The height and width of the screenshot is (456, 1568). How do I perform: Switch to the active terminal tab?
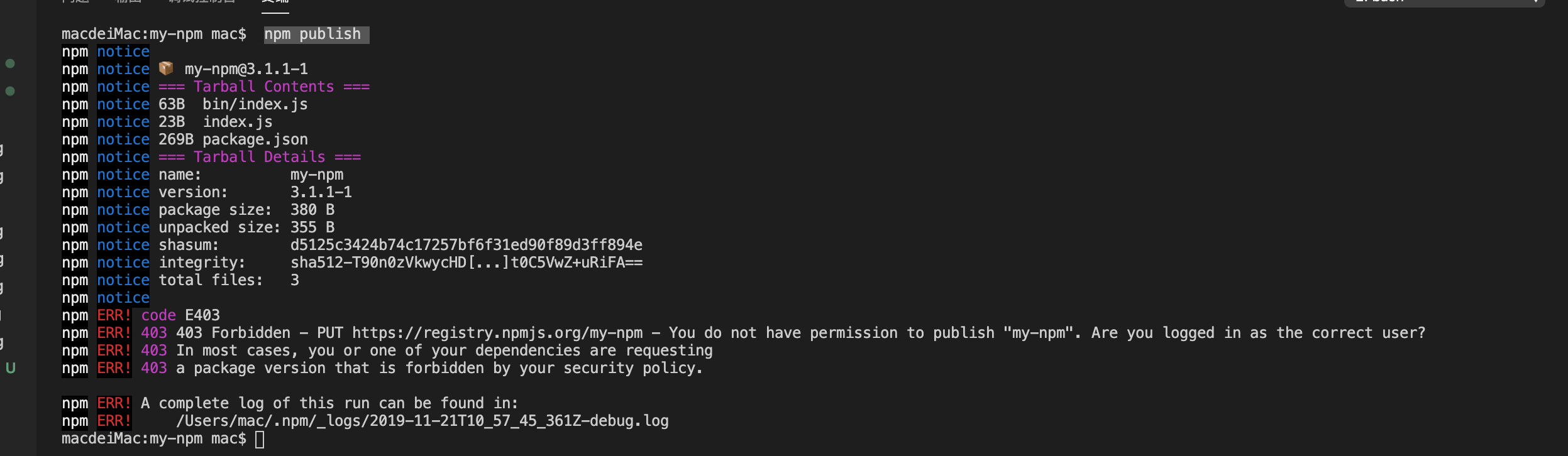point(275,3)
